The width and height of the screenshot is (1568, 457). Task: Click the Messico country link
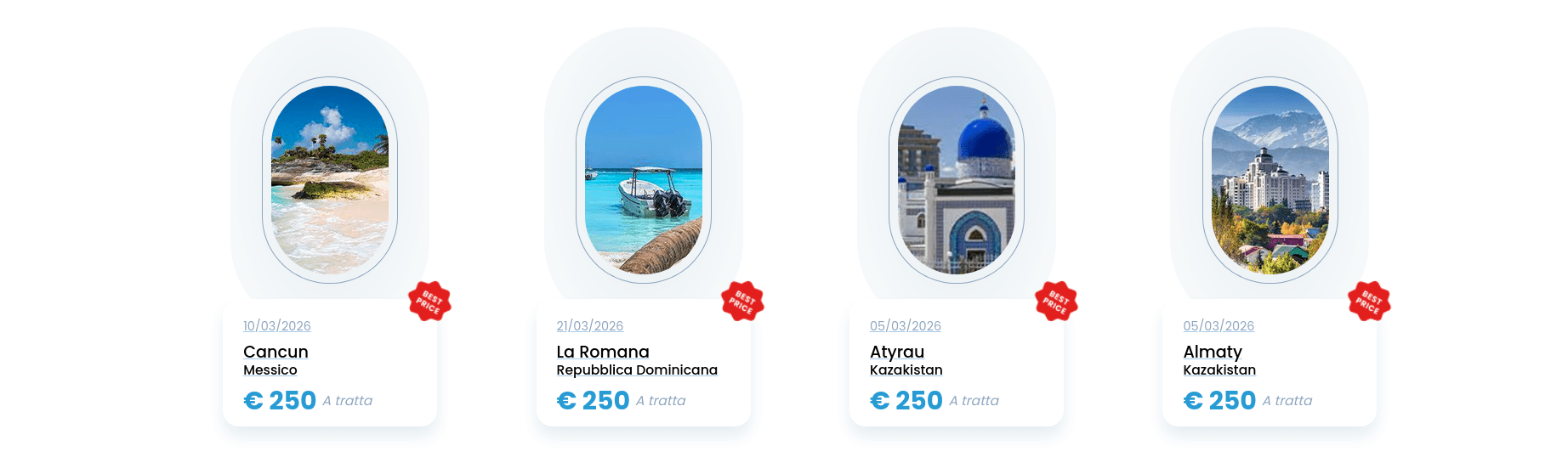(x=270, y=370)
